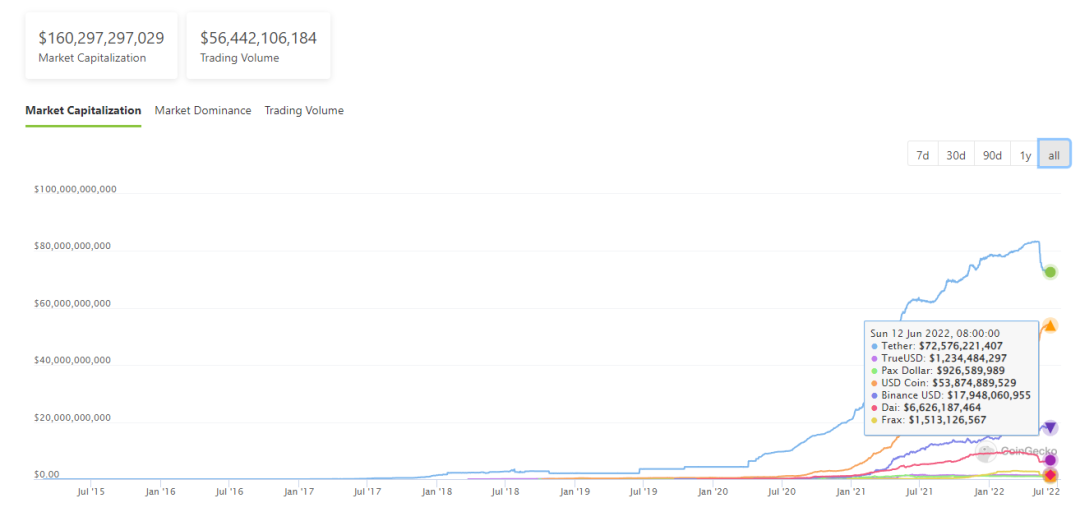Image resolution: width=1080 pixels, height=512 pixels.
Task: Click the $56,442,106,184 trading volume value
Action: click(x=258, y=38)
